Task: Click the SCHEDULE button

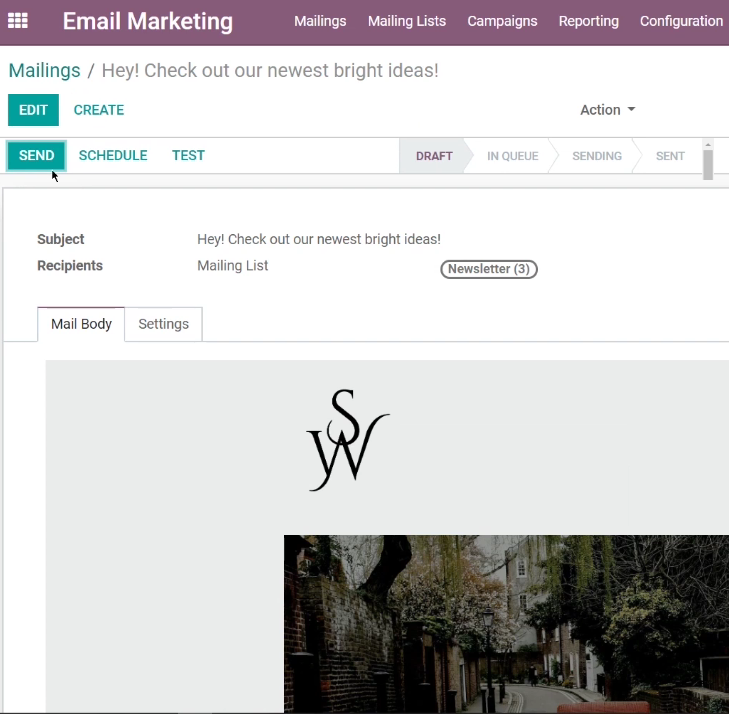Action: pyautogui.click(x=113, y=155)
